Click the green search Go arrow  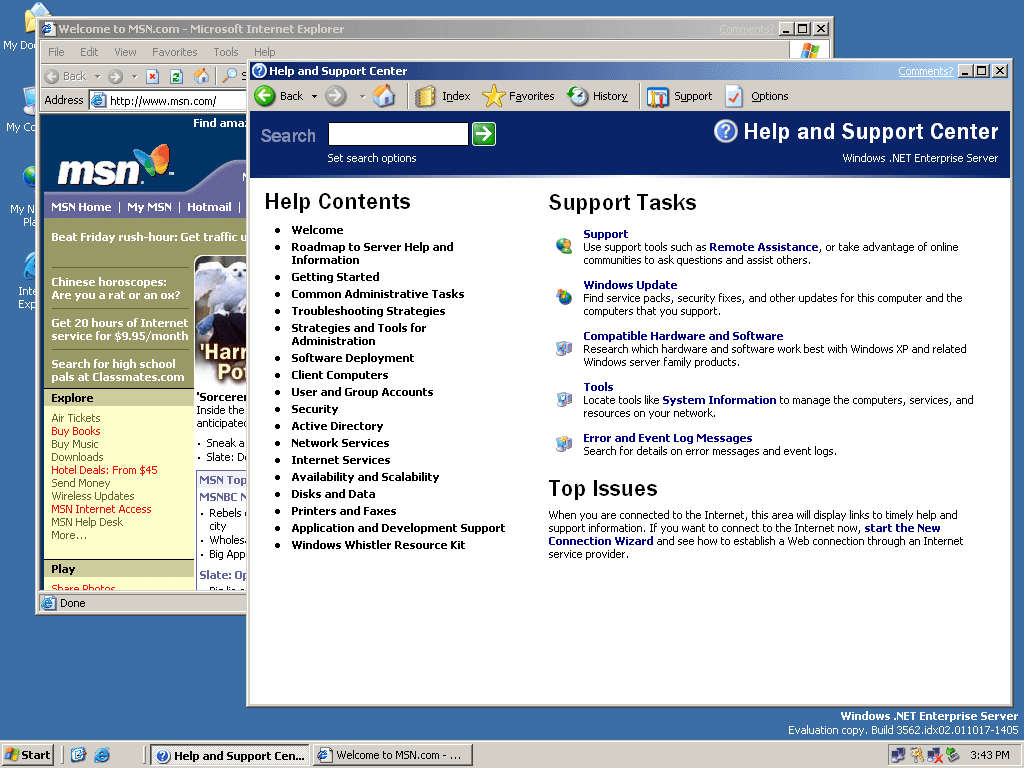484,134
